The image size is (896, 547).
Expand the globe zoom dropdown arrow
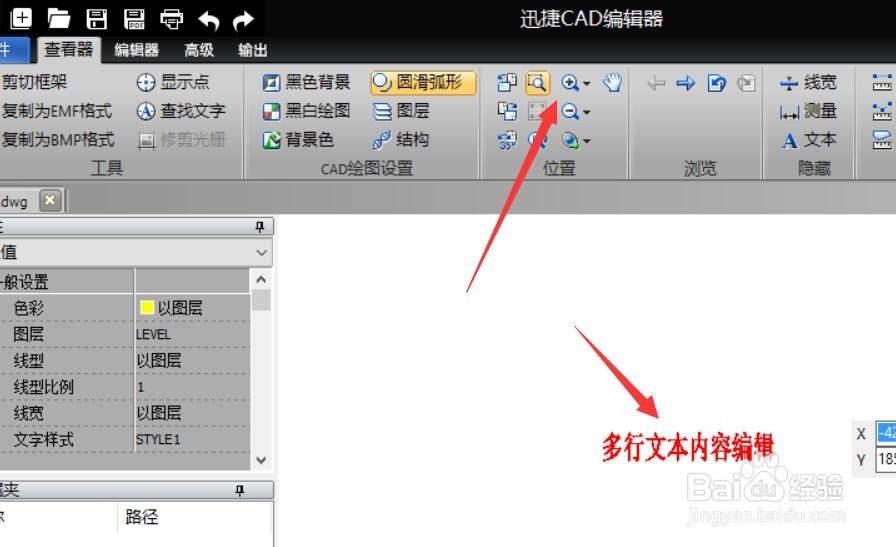click(x=586, y=141)
